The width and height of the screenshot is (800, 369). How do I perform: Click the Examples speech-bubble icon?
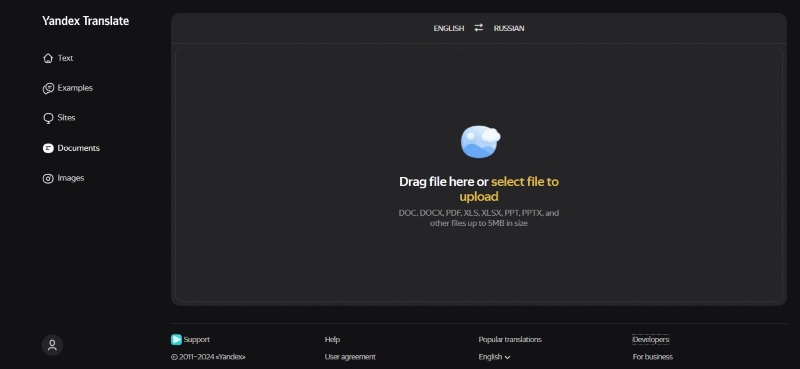coord(48,88)
